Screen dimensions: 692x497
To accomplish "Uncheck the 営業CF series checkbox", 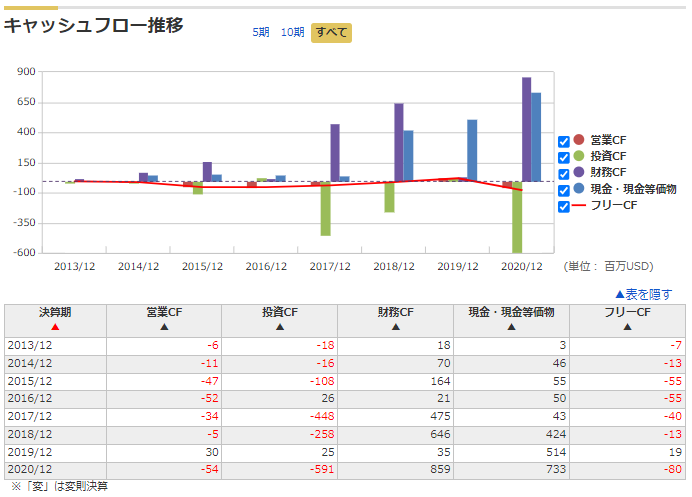I will pos(564,141).
